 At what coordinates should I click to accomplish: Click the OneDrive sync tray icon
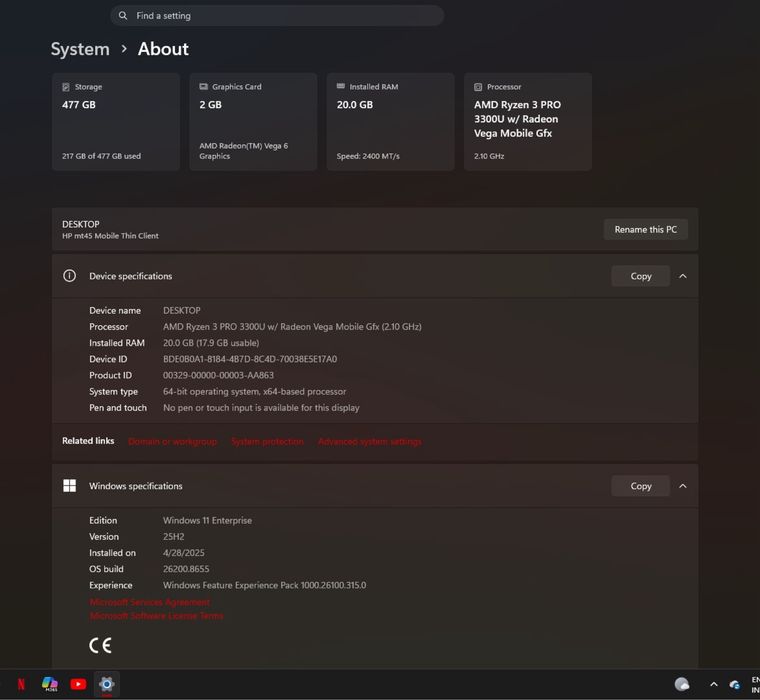tap(735, 684)
